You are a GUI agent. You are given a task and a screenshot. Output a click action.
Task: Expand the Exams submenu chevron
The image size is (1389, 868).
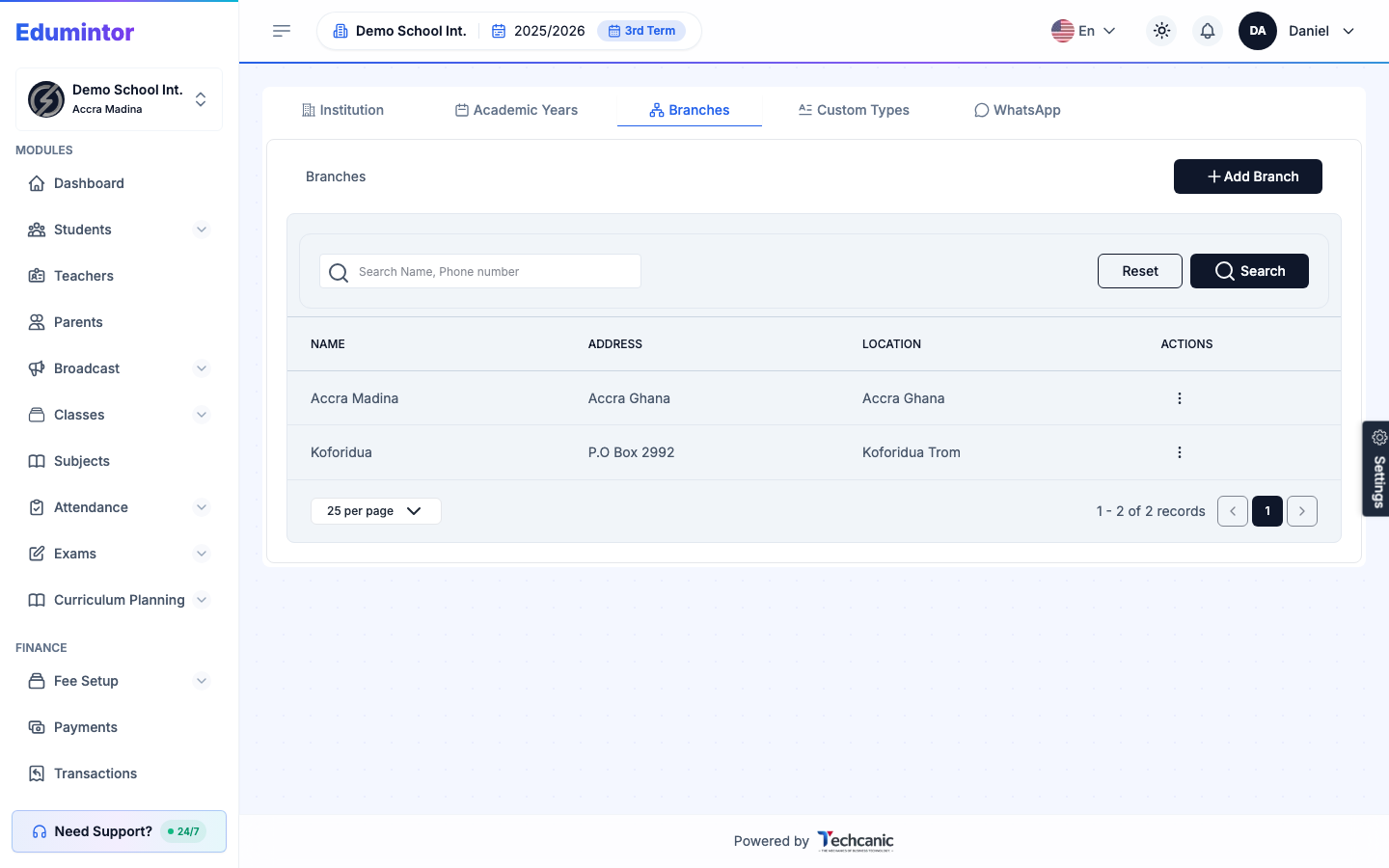pyautogui.click(x=202, y=554)
